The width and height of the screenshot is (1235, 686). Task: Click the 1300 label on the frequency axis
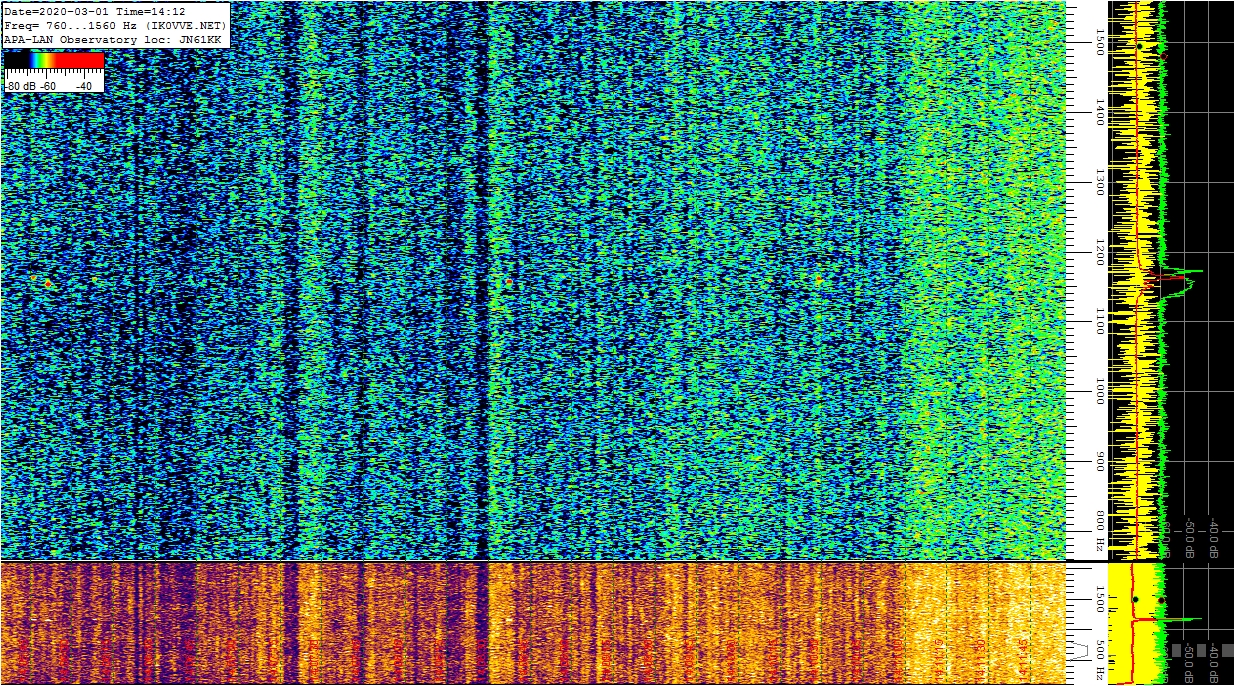tap(1100, 182)
